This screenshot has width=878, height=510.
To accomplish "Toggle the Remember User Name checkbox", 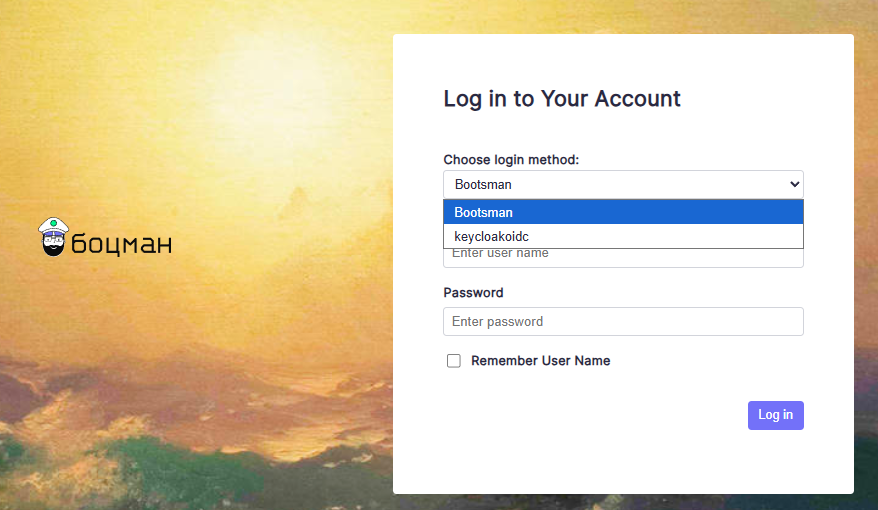I will click(x=454, y=361).
